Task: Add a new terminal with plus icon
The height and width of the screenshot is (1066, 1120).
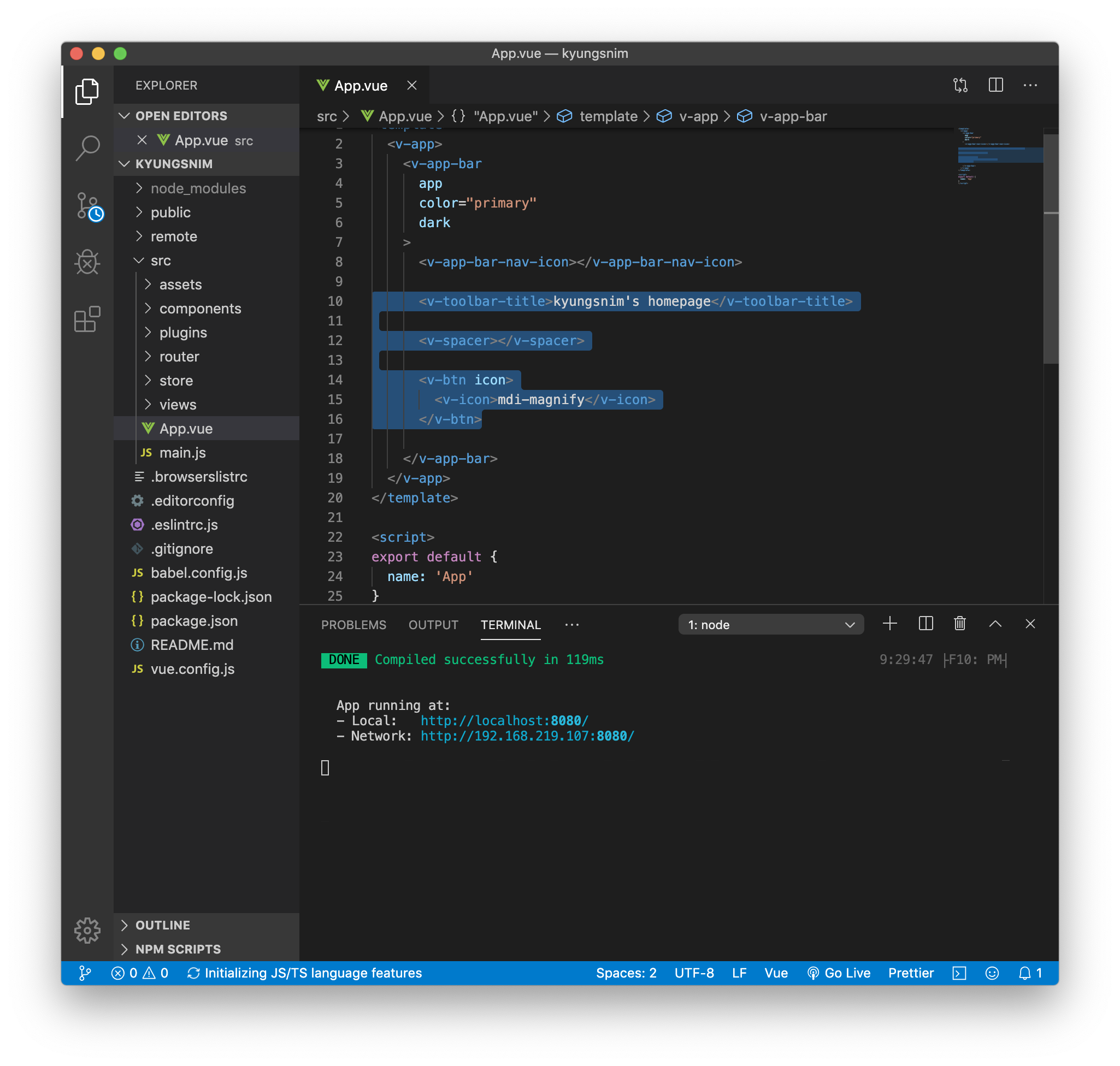Action: pyautogui.click(x=890, y=624)
